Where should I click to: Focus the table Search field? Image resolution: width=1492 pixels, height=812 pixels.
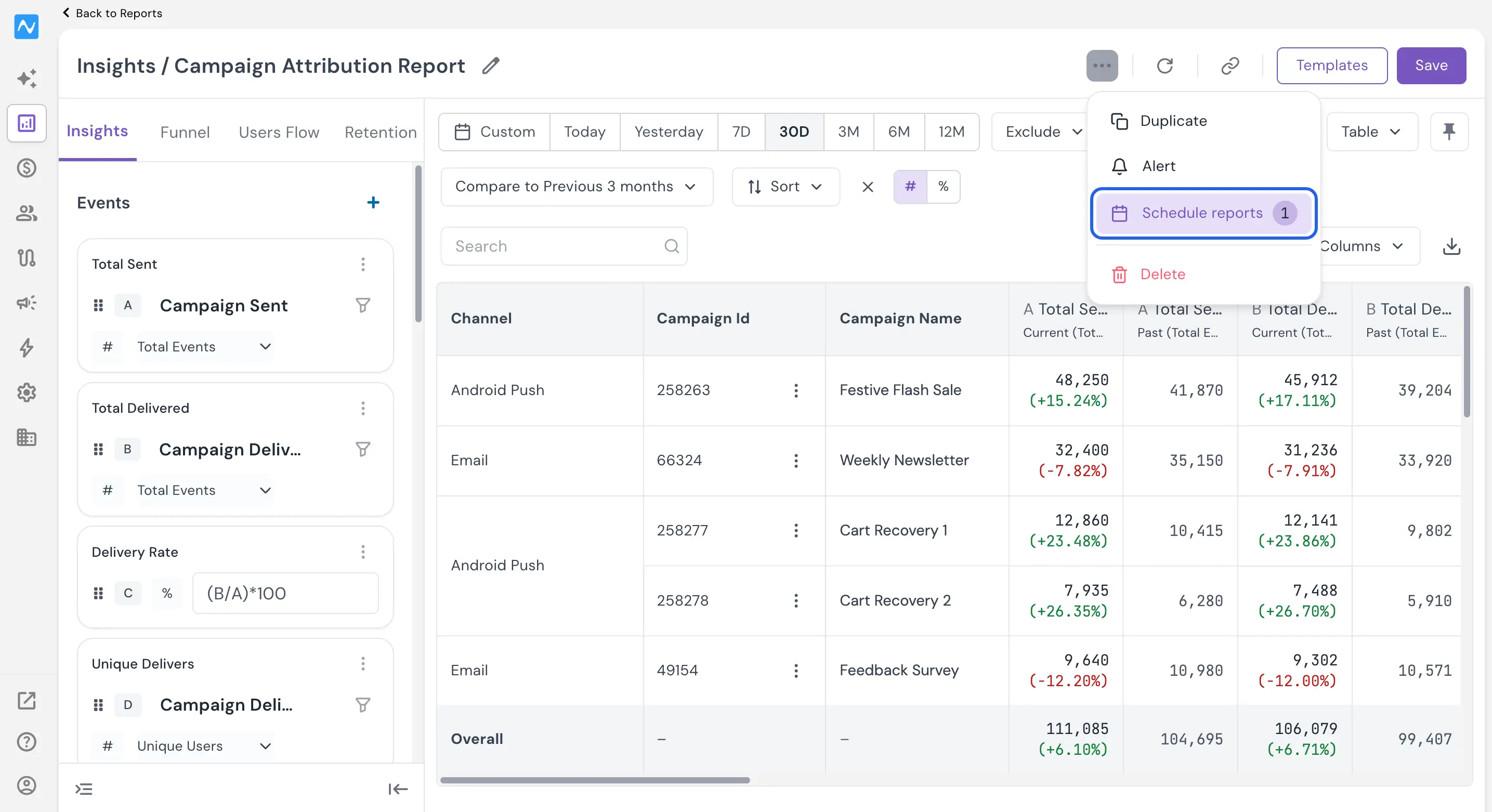[x=564, y=246]
